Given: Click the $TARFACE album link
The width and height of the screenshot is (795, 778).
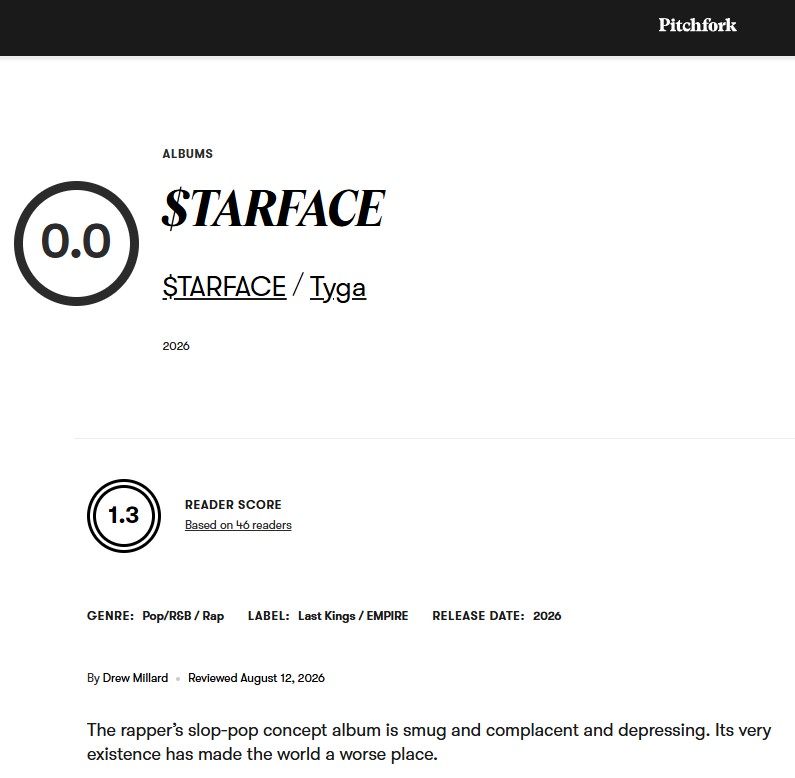Looking at the screenshot, I should [x=224, y=287].
